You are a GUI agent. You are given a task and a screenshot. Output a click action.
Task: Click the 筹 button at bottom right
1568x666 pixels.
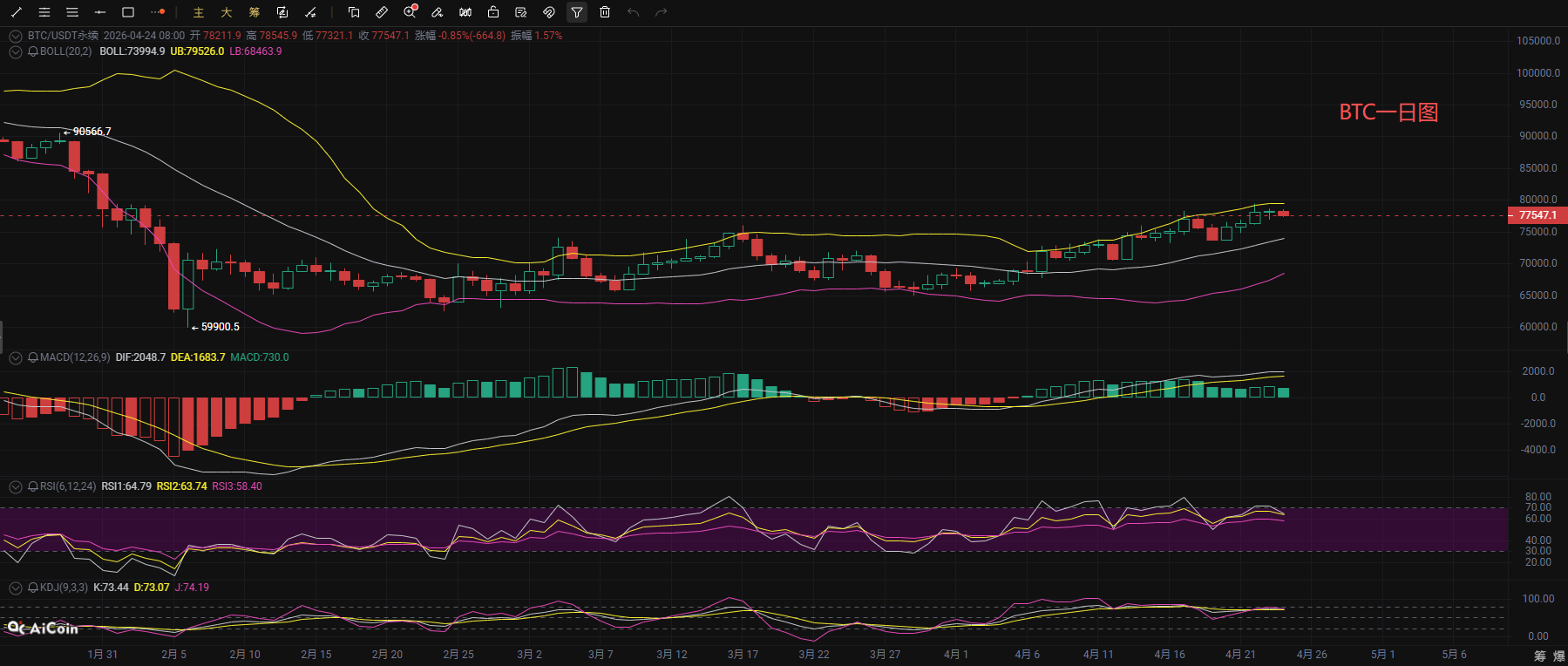(1539, 656)
